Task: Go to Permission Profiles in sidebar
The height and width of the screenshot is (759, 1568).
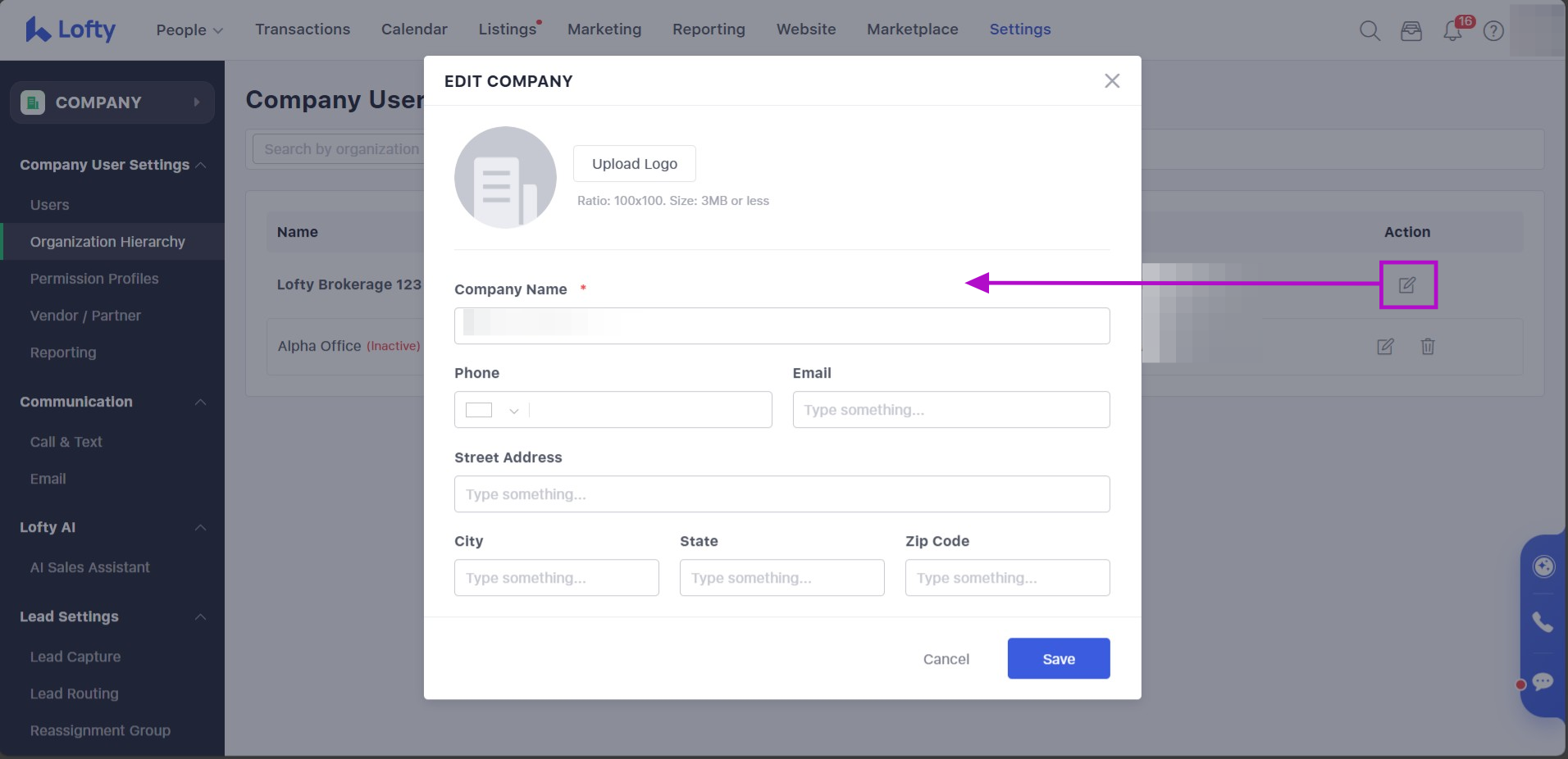Action: click(x=94, y=279)
